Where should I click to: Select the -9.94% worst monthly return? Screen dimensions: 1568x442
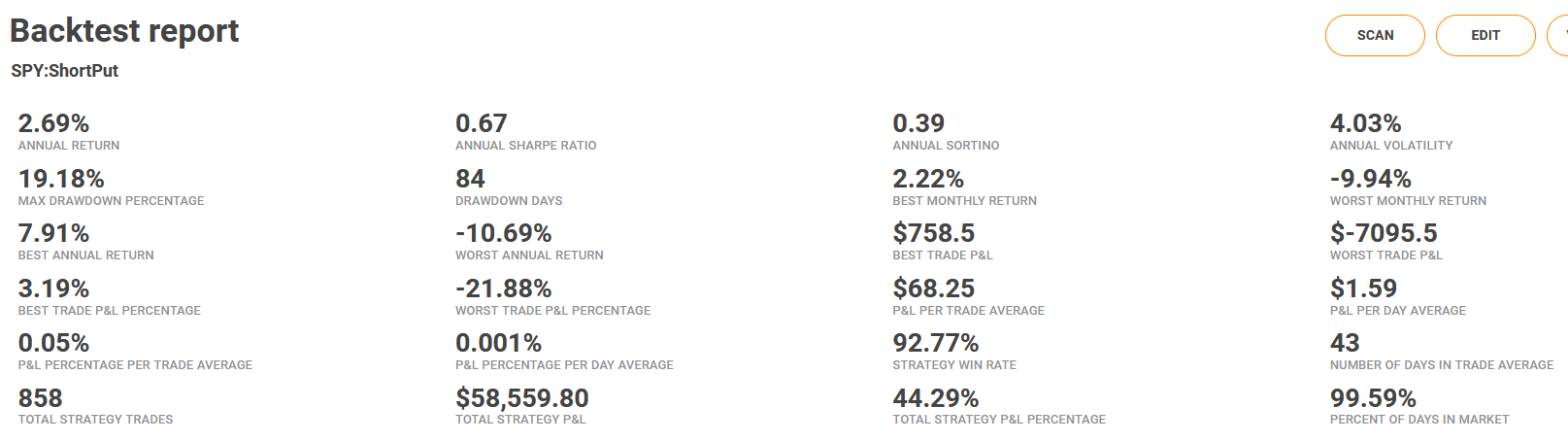tap(1371, 179)
